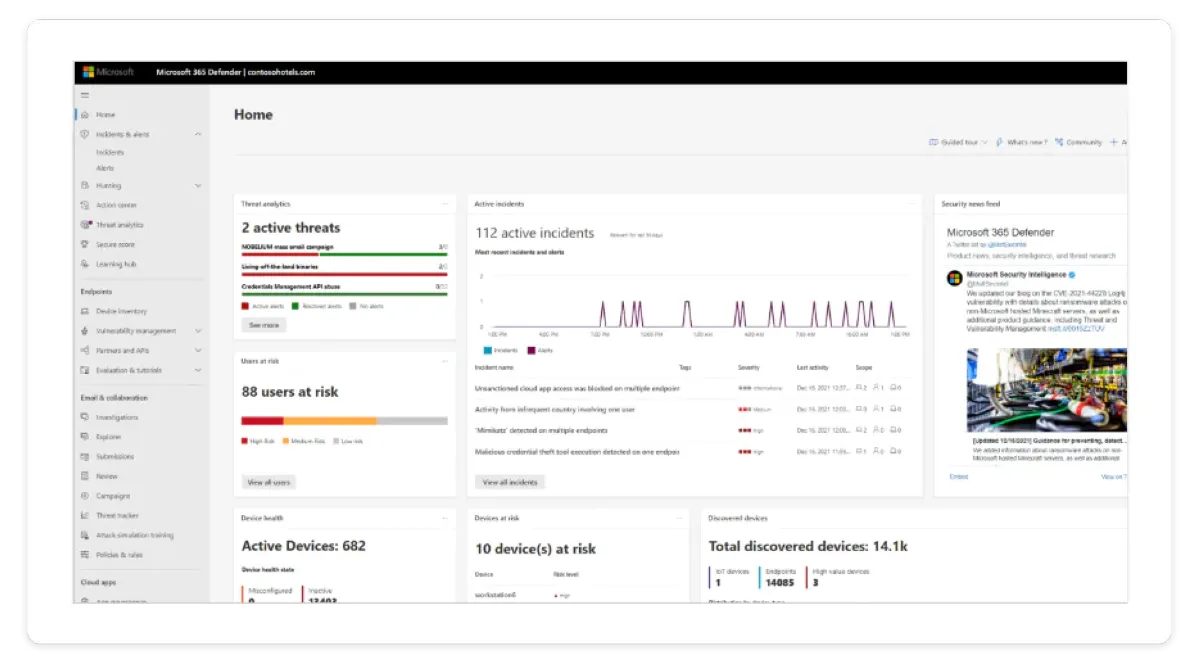Expand the Hunting section chevron
Viewport: 1200px width, 665px height.
coord(197,185)
